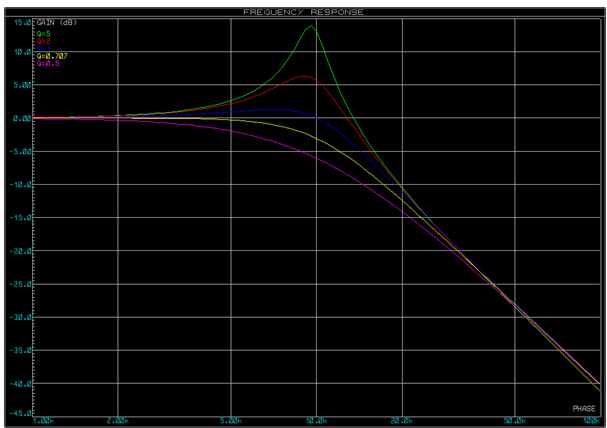This screenshot has height=428, width=607.
Task: Click the -45.0 gain axis value
Action: (x=22, y=414)
